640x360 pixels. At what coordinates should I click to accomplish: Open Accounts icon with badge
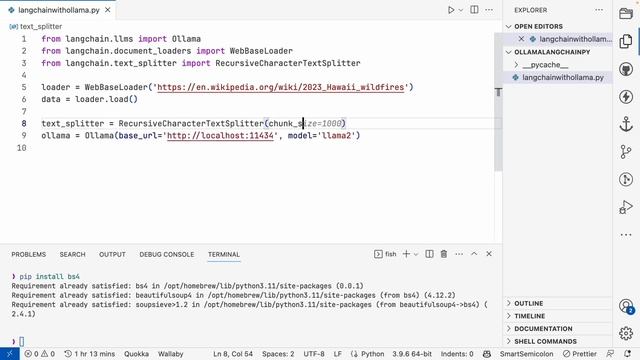coord(626,306)
